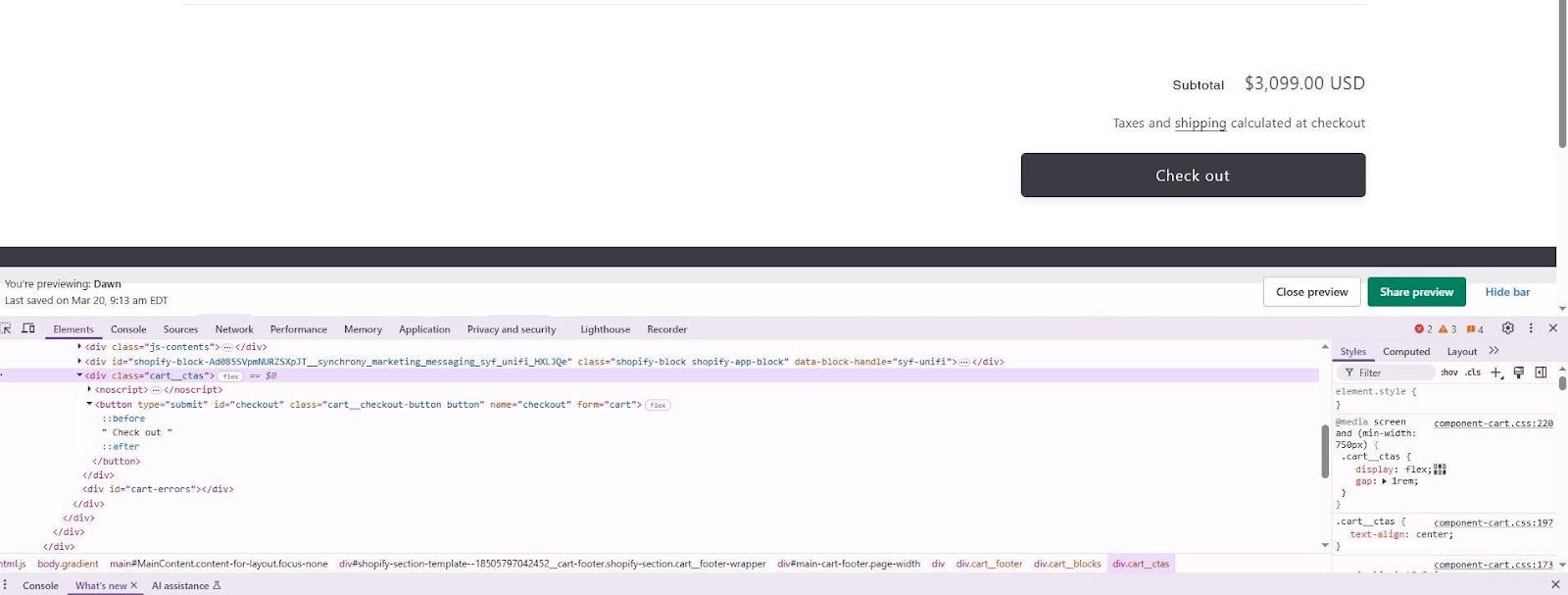This screenshot has width=1568, height=595.
Task: Click the new style rule plus icon
Action: [x=1496, y=372]
